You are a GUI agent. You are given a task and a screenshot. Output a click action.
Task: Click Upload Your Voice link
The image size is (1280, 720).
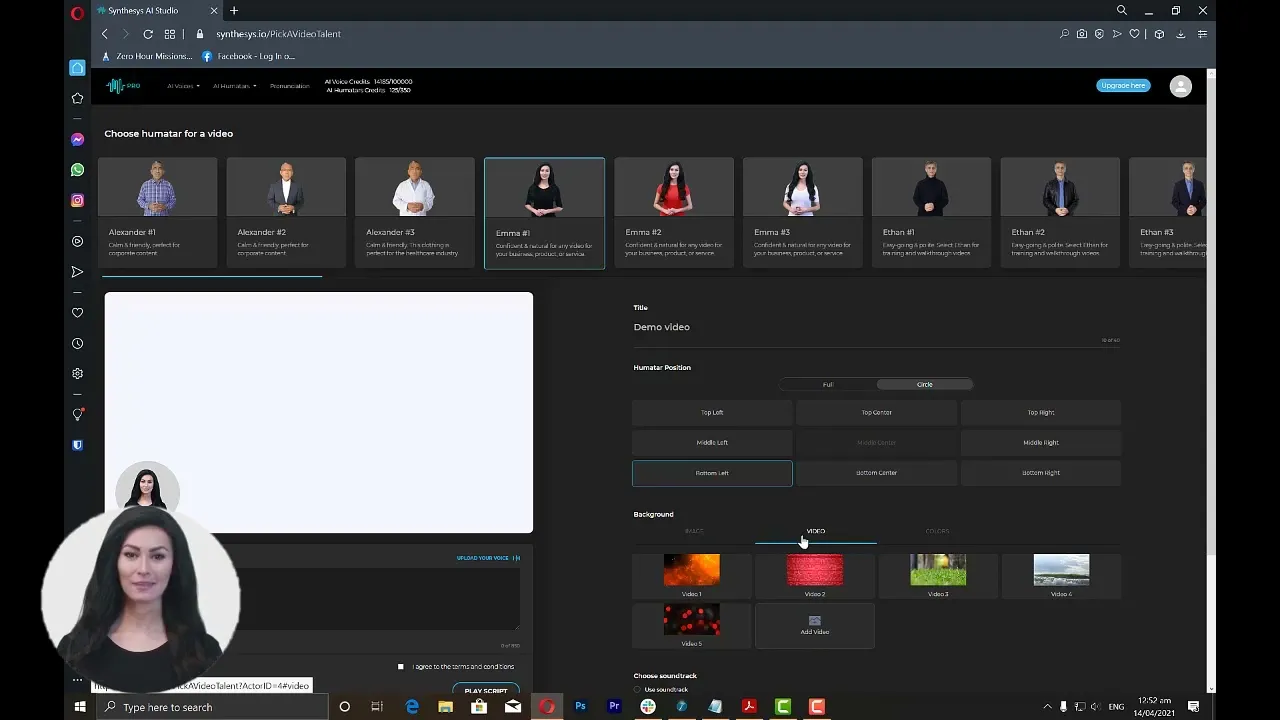(x=488, y=558)
